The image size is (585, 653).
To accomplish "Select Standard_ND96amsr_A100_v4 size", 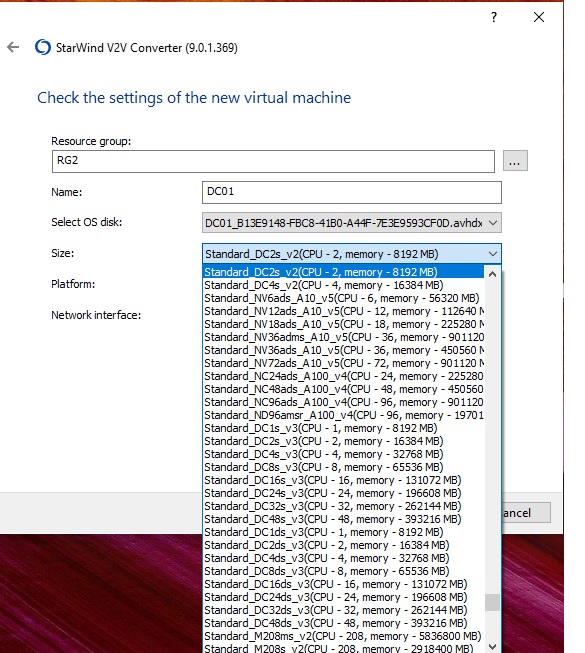I will coord(344,415).
